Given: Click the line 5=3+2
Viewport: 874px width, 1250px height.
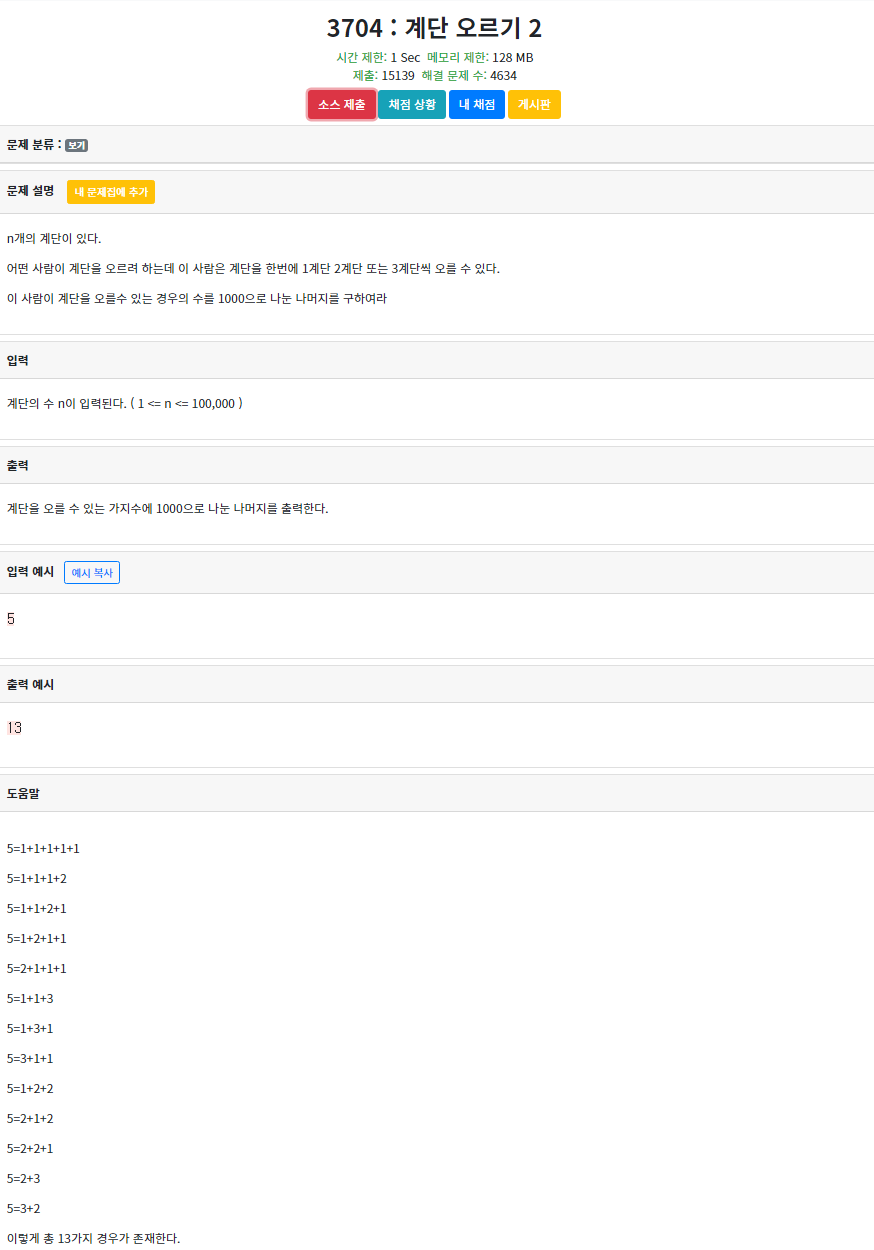Looking at the screenshot, I should click(x=24, y=1208).
